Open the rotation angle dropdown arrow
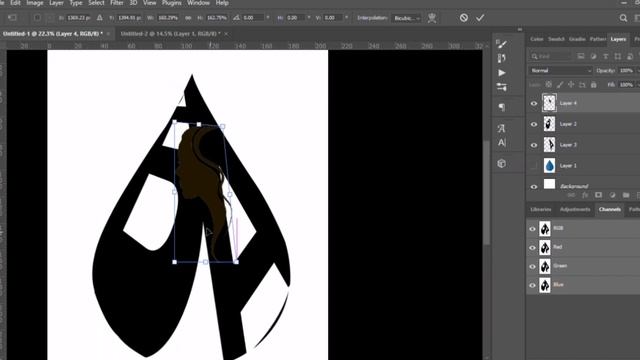The image size is (640, 360). [x=268, y=18]
